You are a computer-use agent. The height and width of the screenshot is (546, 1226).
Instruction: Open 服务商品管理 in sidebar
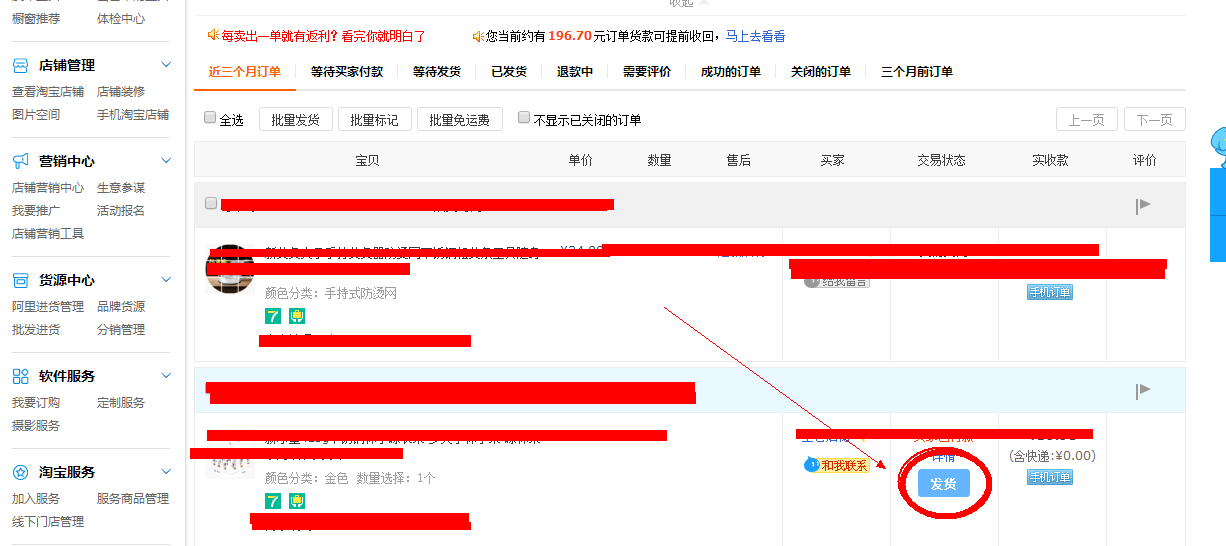click(133, 499)
